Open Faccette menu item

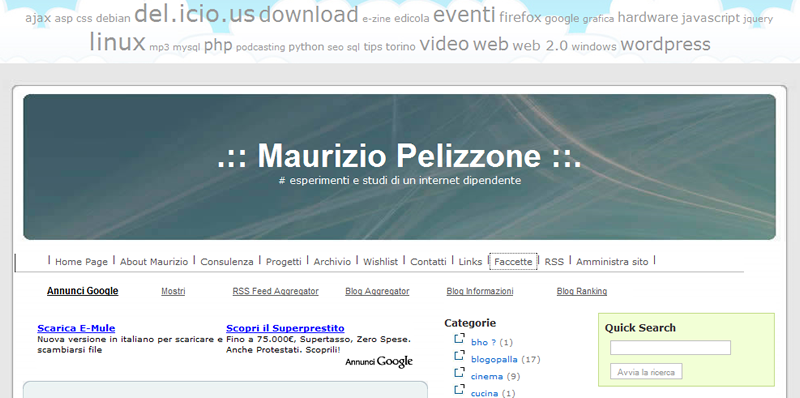coord(513,262)
